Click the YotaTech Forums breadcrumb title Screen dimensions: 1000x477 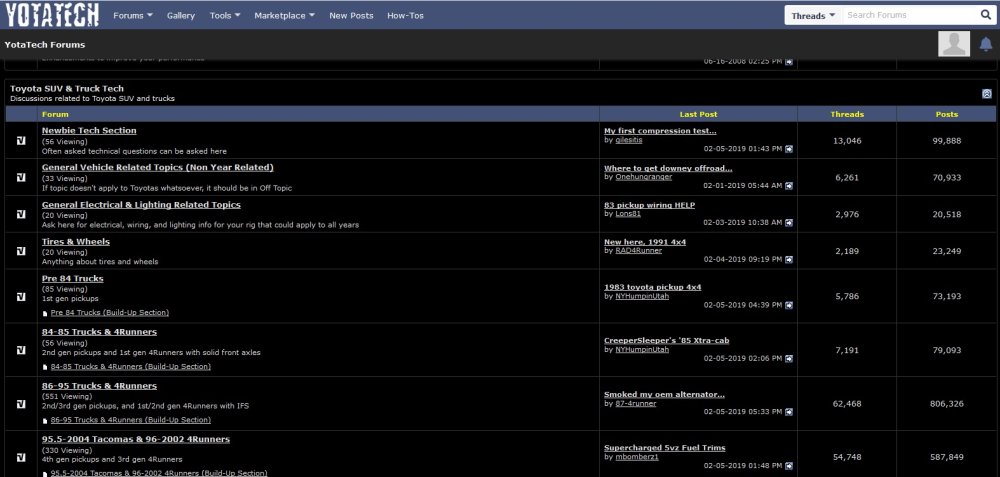tap(45, 45)
